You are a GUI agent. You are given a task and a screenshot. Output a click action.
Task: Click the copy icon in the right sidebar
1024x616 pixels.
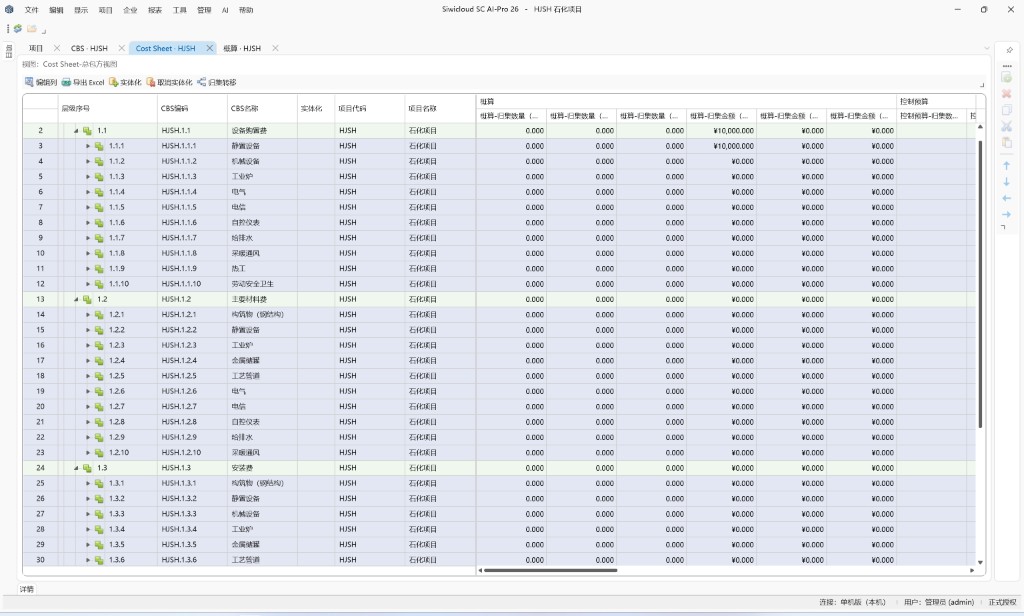1006,110
